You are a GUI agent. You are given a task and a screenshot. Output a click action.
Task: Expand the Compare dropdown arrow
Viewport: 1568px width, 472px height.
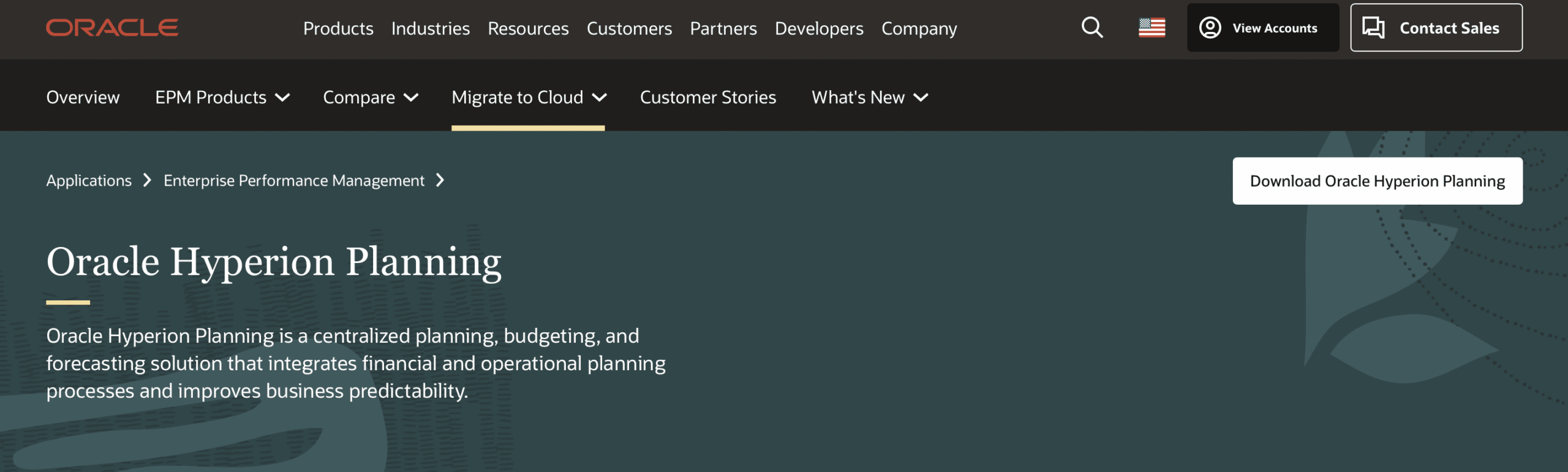pos(411,97)
